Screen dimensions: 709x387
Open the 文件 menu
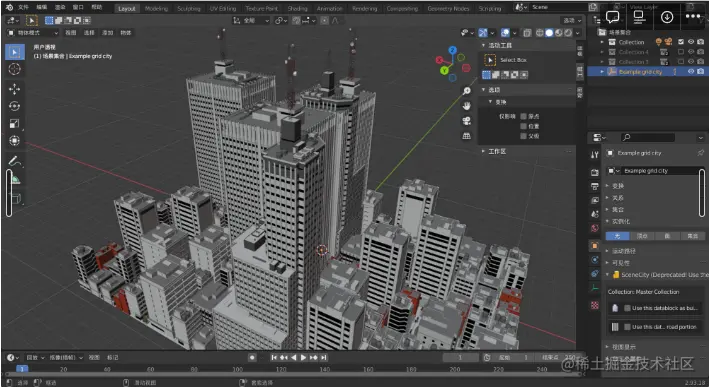click(23, 7)
